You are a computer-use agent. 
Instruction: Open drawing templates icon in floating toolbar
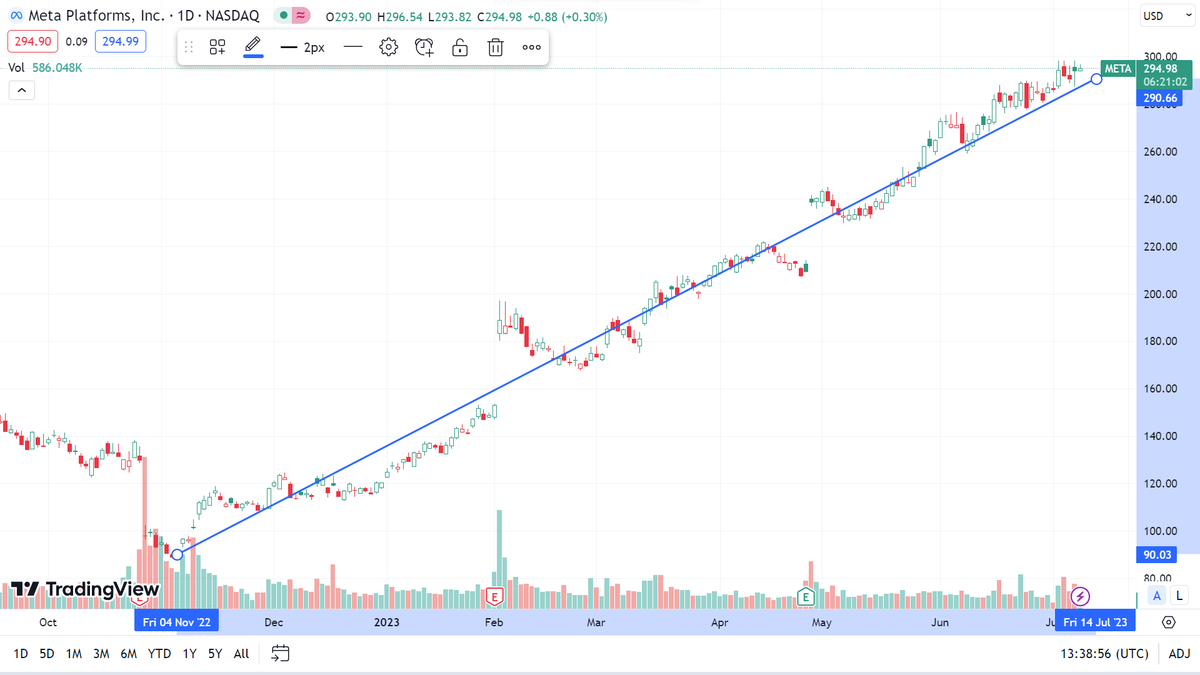click(x=217, y=47)
